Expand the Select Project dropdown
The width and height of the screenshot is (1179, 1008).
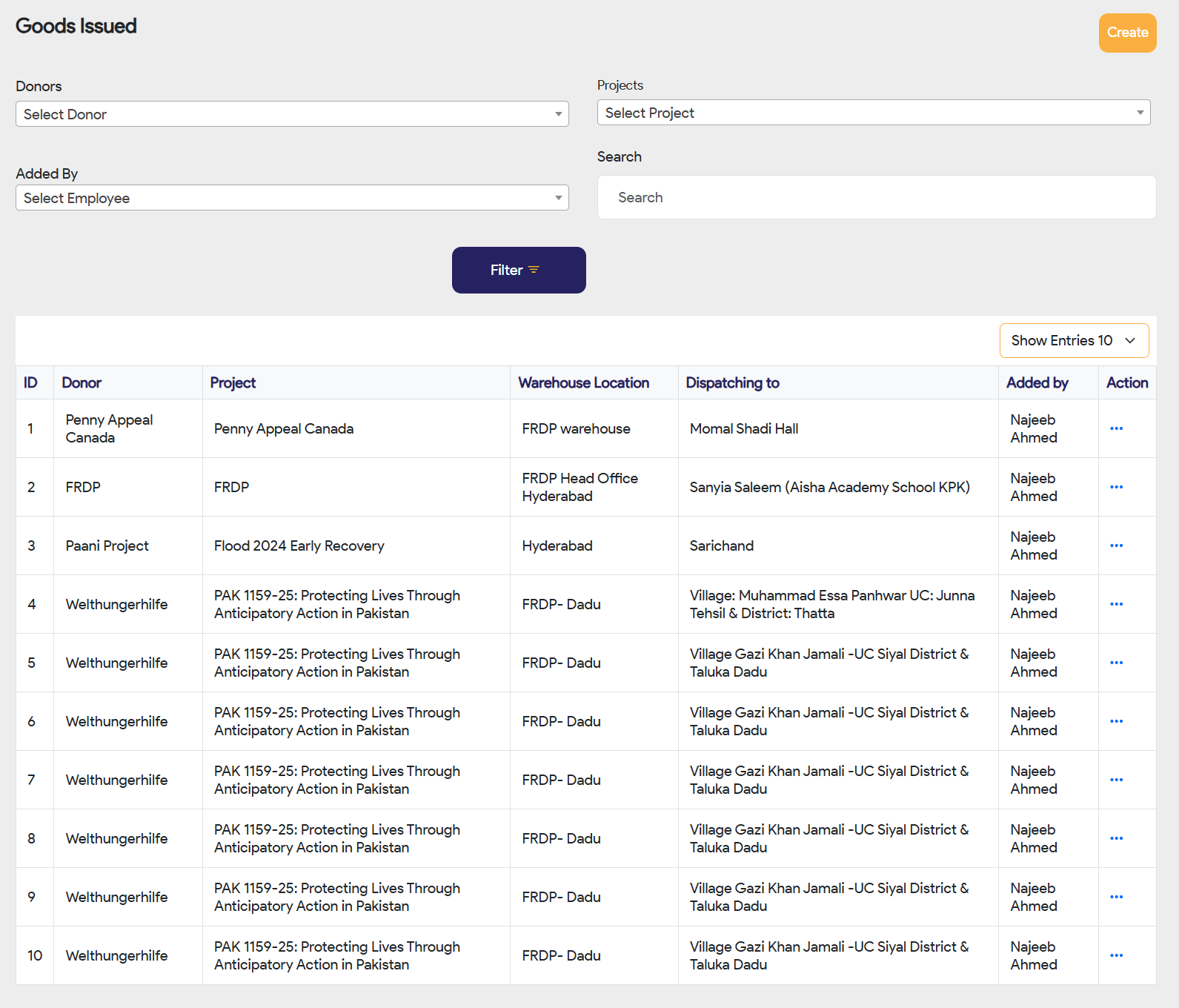click(x=873, y=113)
